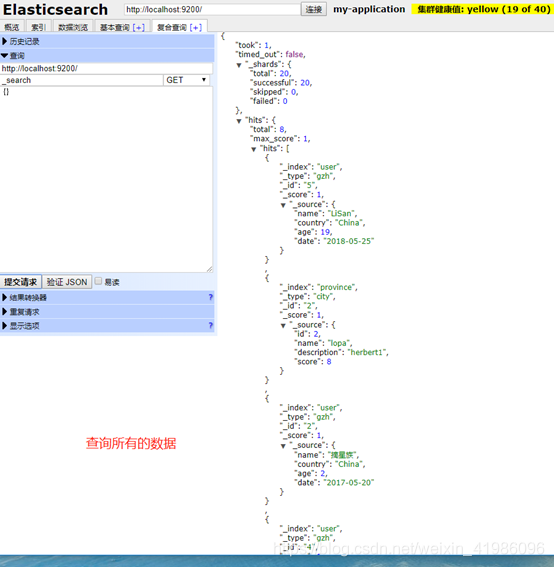Click the 连接 button beside the address field

pyautogui.click(x=314, y=9)
